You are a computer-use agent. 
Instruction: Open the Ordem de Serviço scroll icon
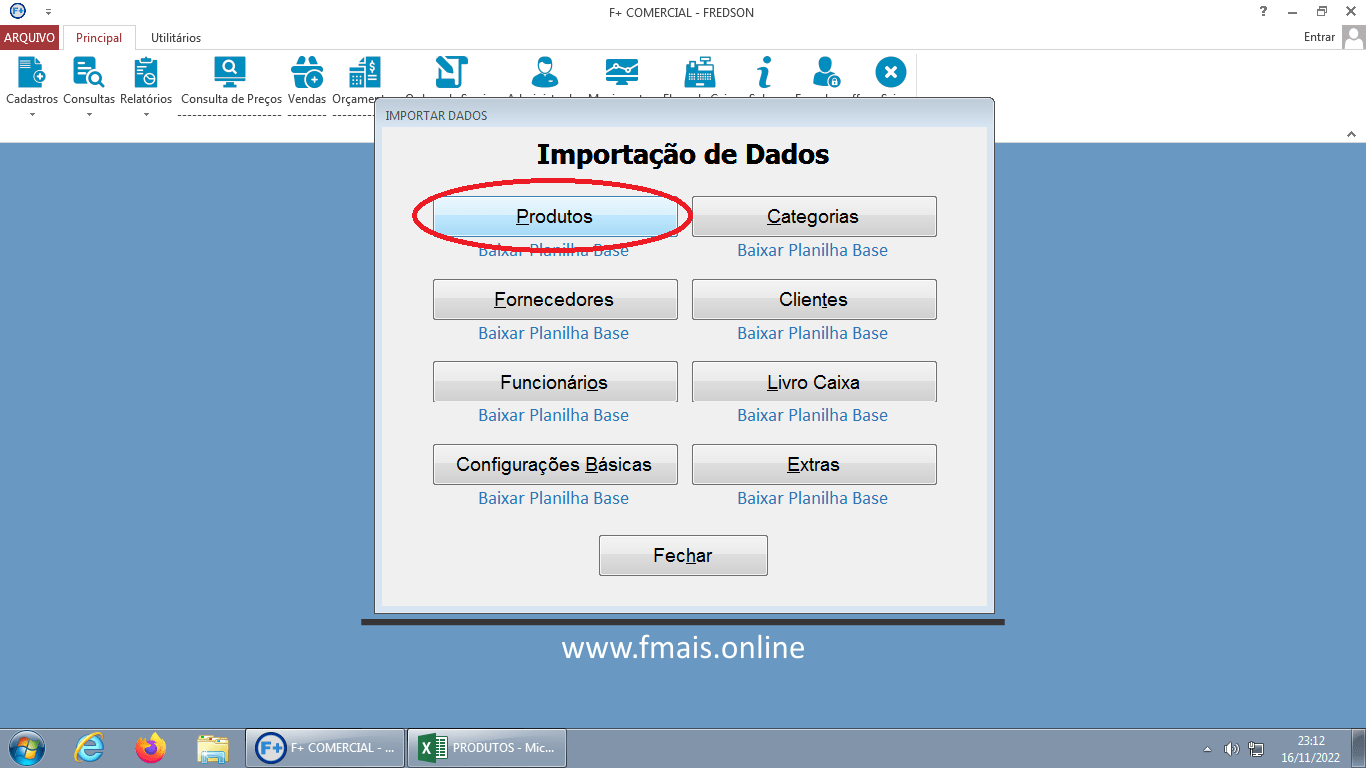[451, 72]
